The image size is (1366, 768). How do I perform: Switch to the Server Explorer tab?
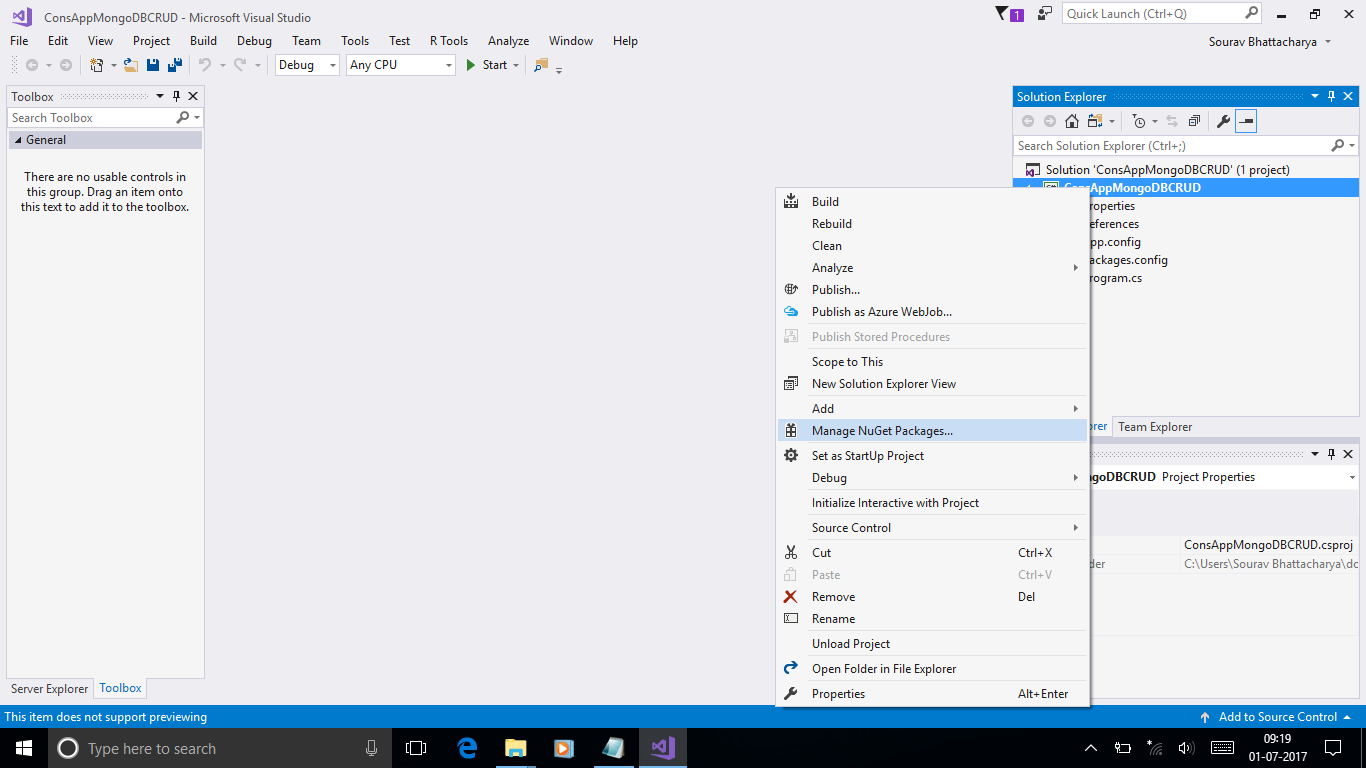(50, 688)
